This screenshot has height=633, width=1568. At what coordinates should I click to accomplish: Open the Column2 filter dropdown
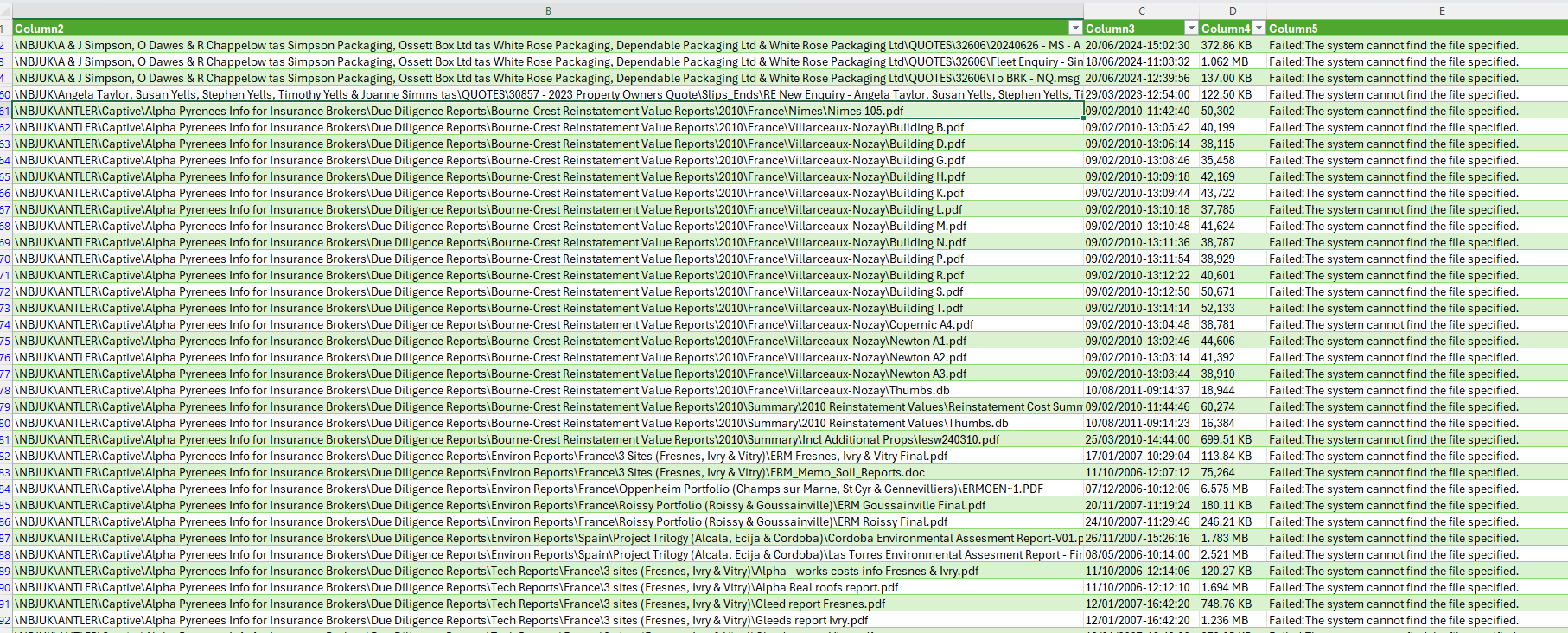click(1075, 28)
